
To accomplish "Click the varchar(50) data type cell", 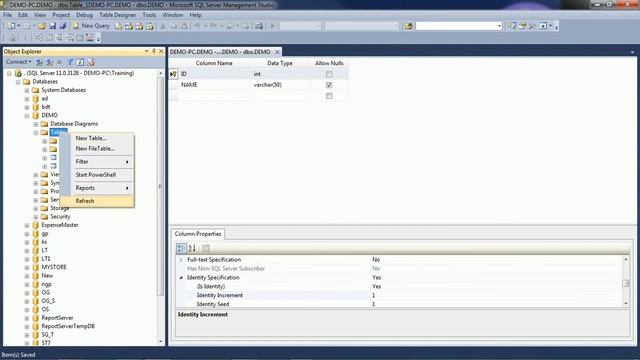I will pos(280,85).
